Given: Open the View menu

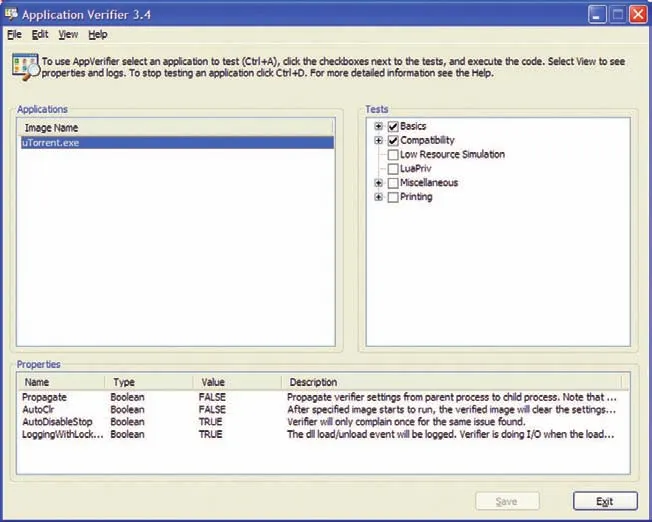Looking at the screenshot, I should tap(68, 35).
